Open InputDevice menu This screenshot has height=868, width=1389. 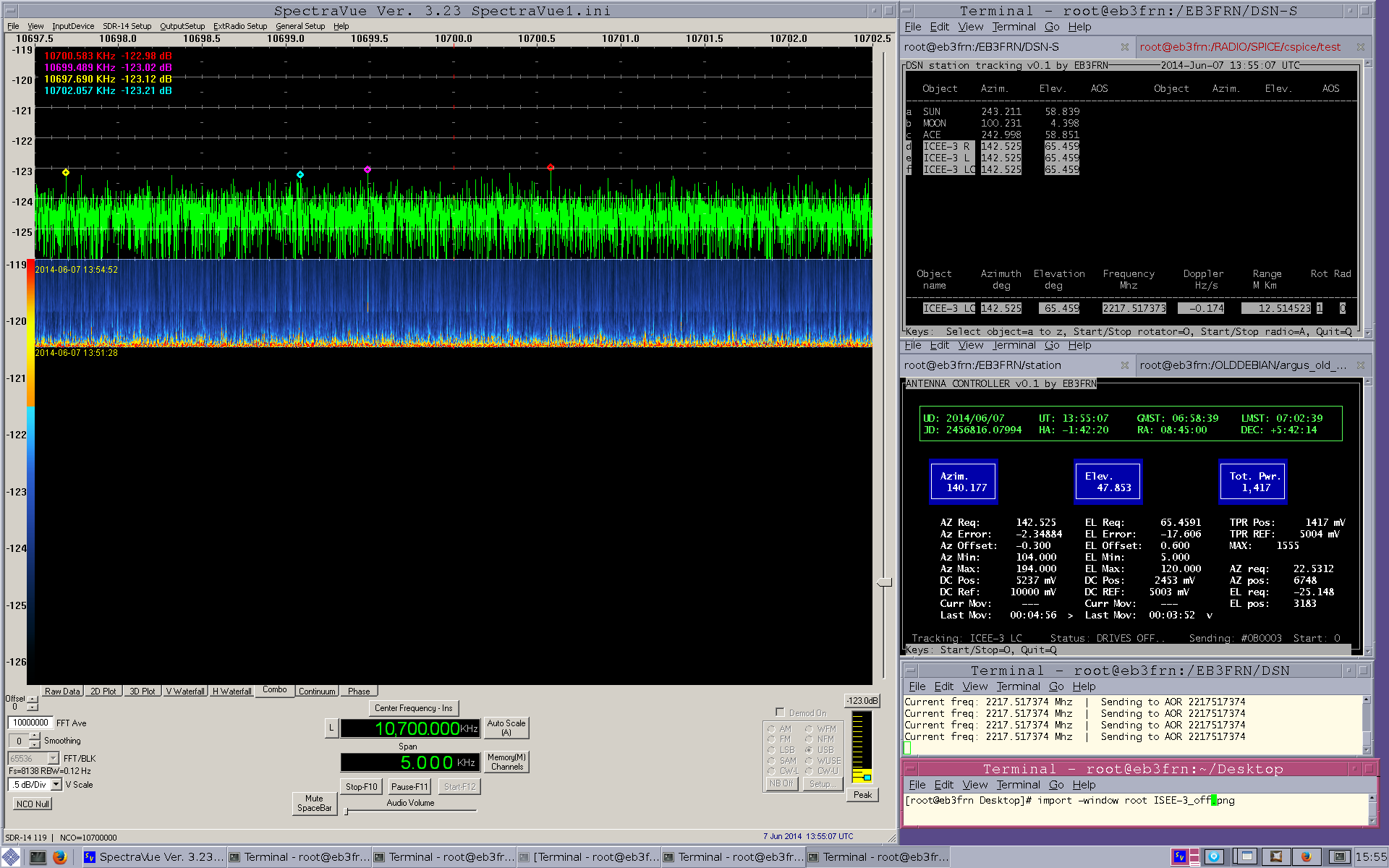point(73,26)
